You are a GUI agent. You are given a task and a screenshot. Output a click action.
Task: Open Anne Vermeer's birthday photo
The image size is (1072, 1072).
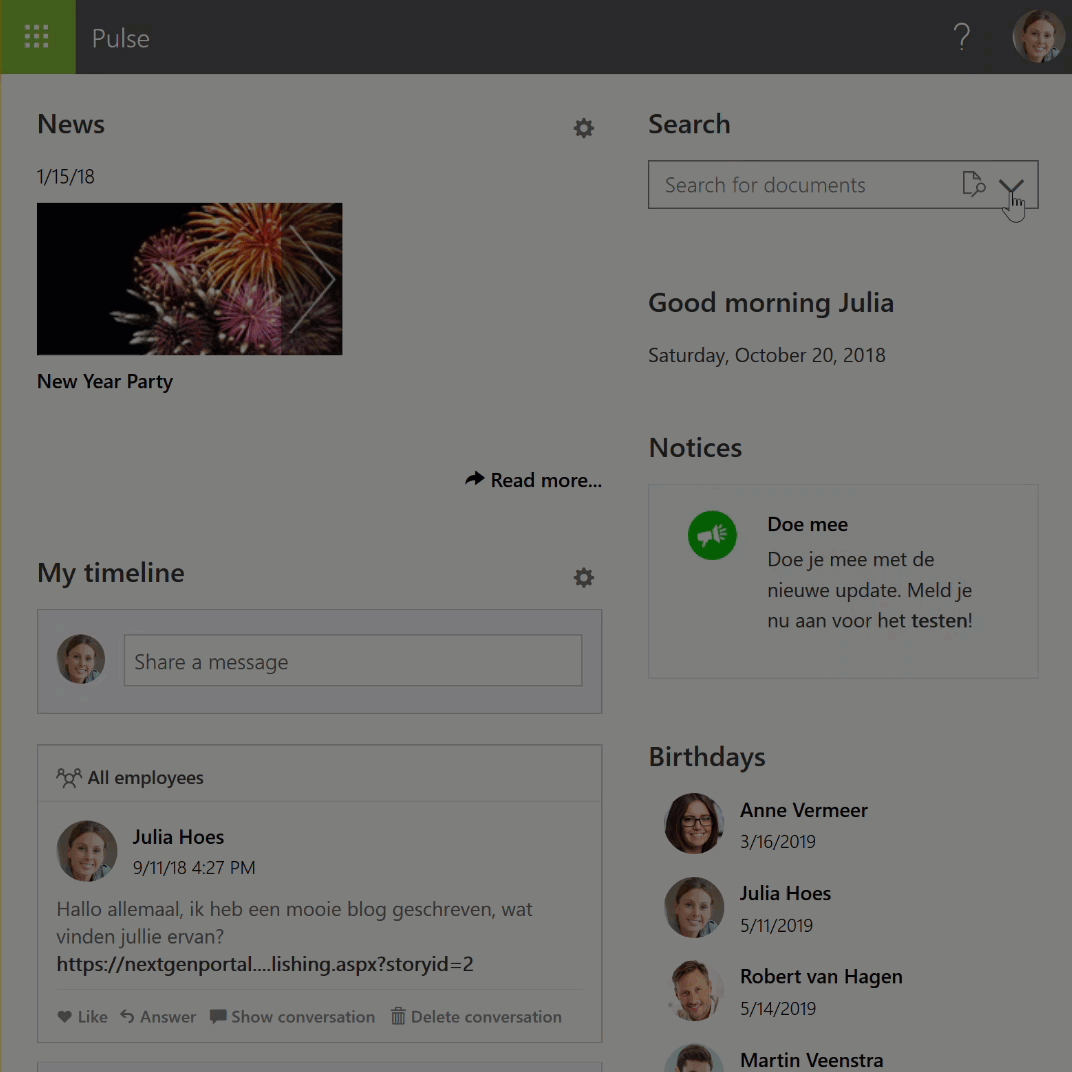[x=694, y=823]
